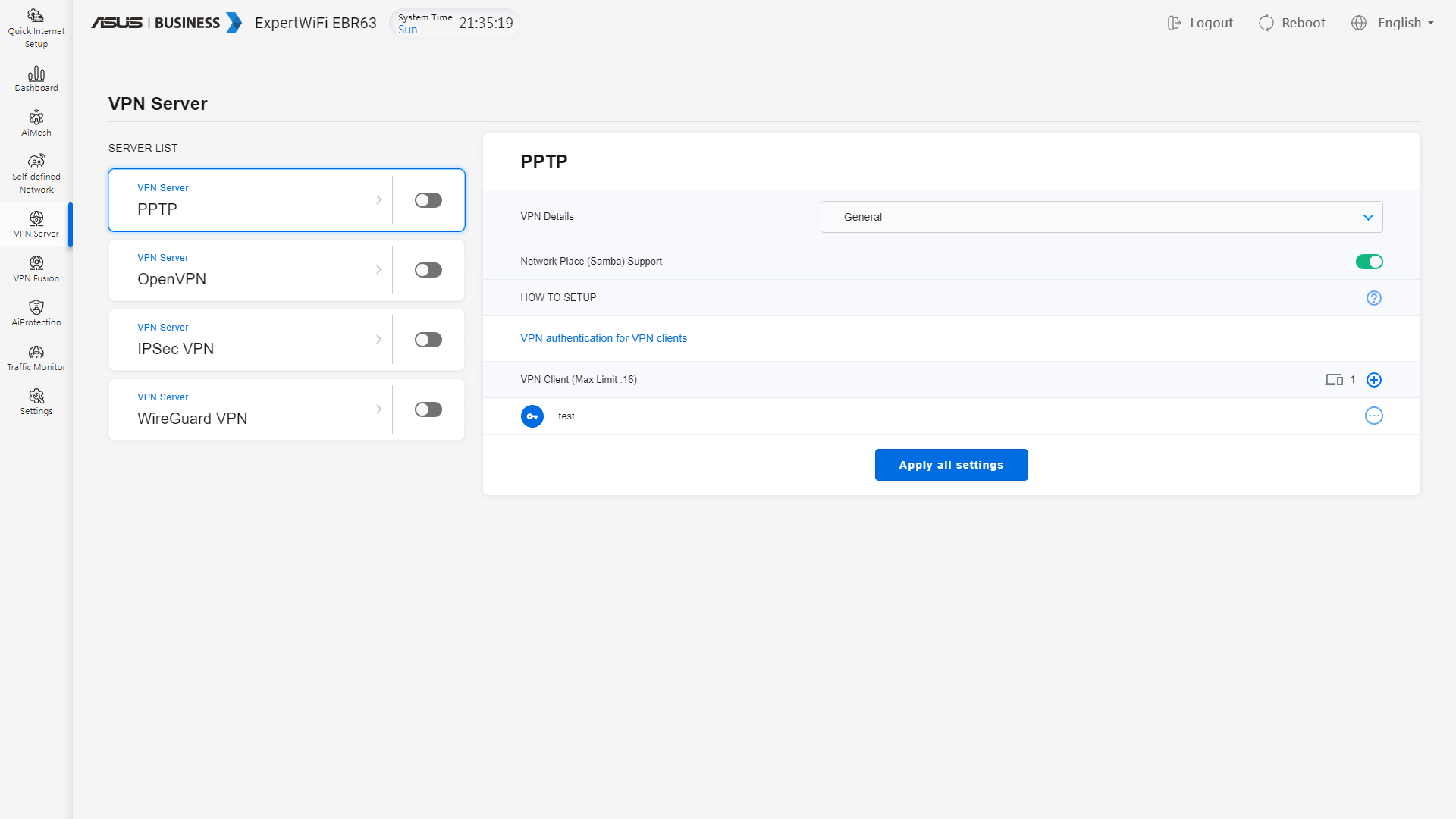Add a new VPN client plus icon
This screenshot has width=1456, height=819.
point(1373,380)
